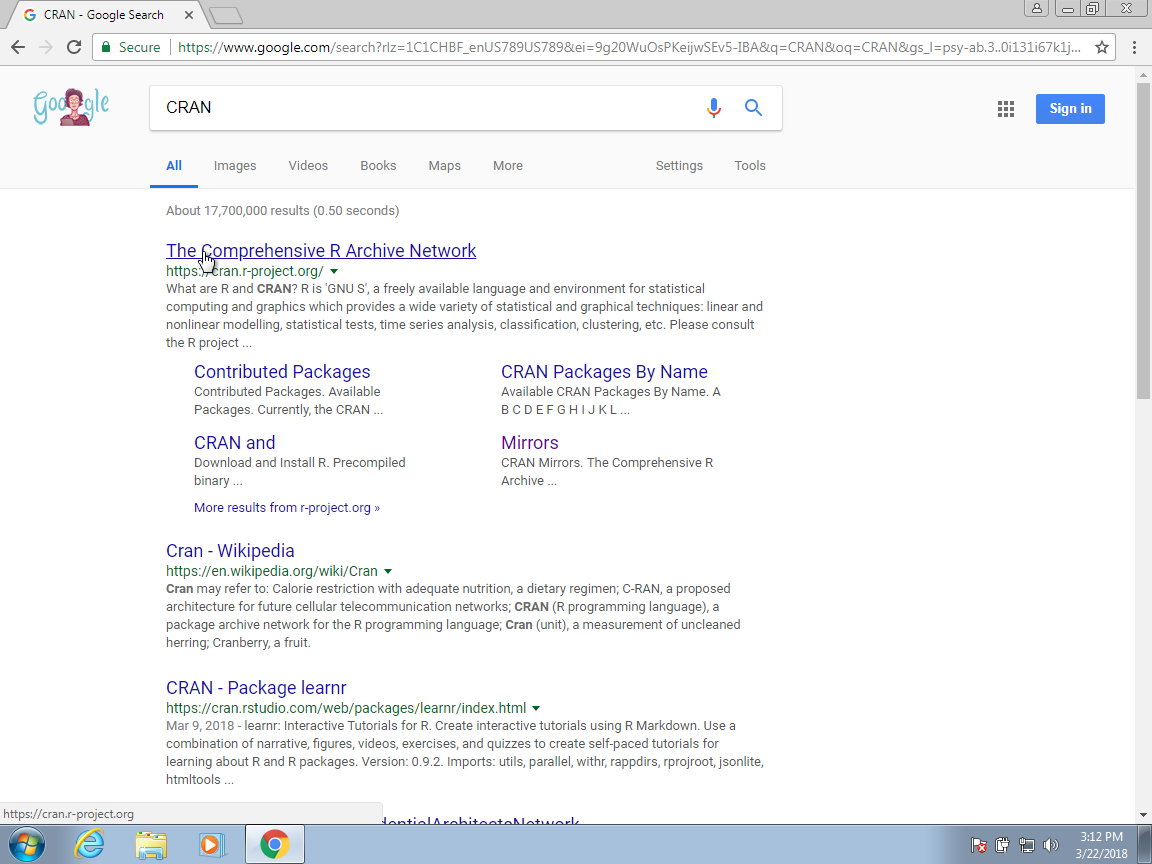
Task: Open Internet Explorer from the taskbar
Action: pyautogui.click(x=90, y=845)
